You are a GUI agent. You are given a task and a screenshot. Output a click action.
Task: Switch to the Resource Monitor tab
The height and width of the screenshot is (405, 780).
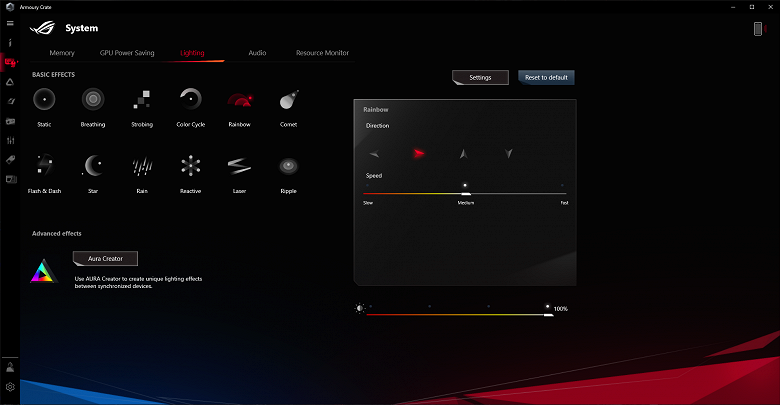click(x=322, y=53)
